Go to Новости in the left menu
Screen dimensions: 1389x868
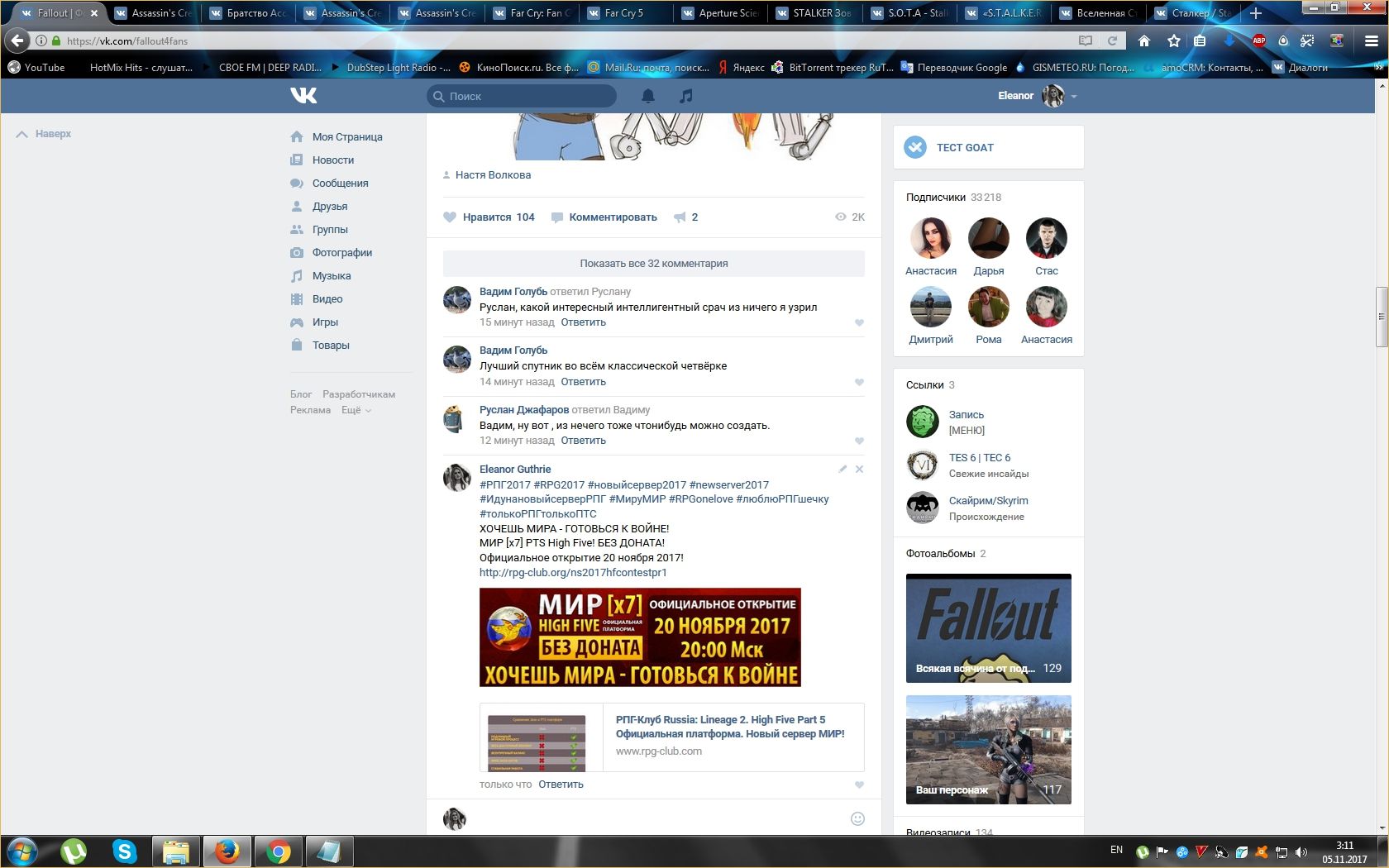[322, 160]
